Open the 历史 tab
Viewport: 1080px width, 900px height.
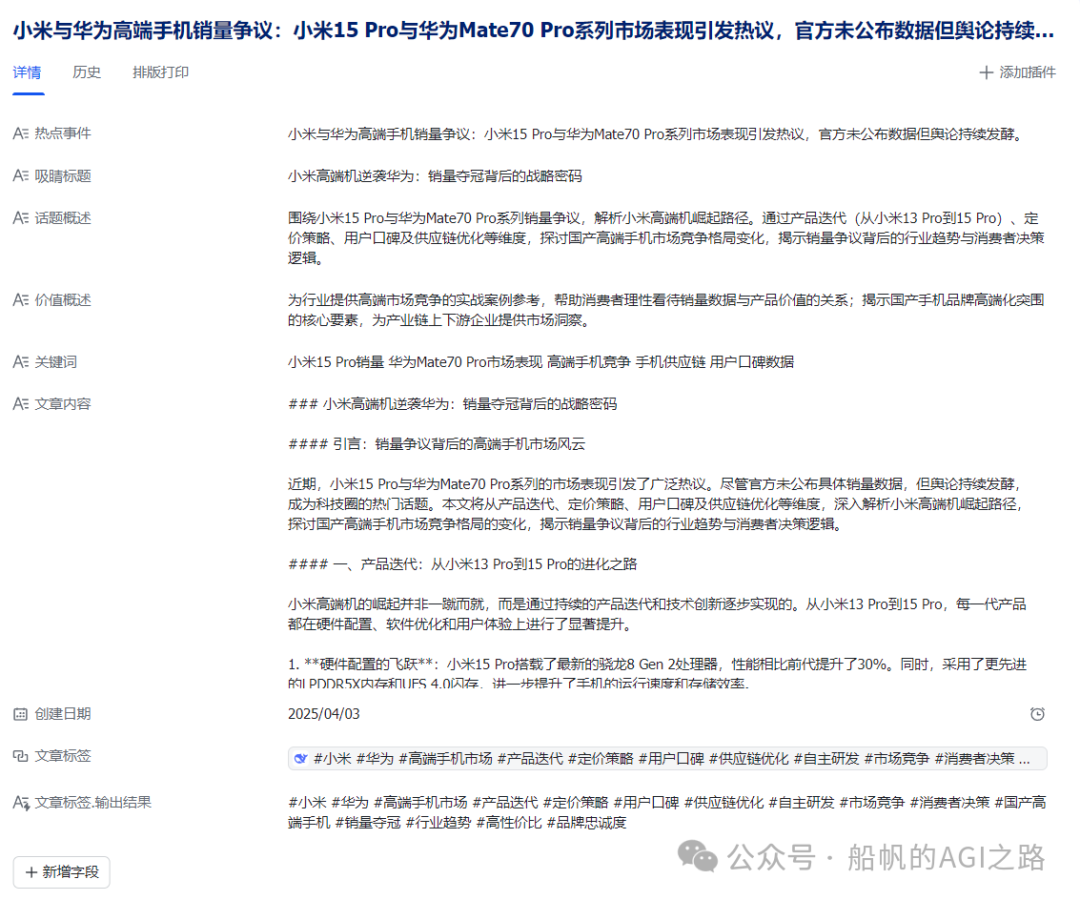coord(87,72)
